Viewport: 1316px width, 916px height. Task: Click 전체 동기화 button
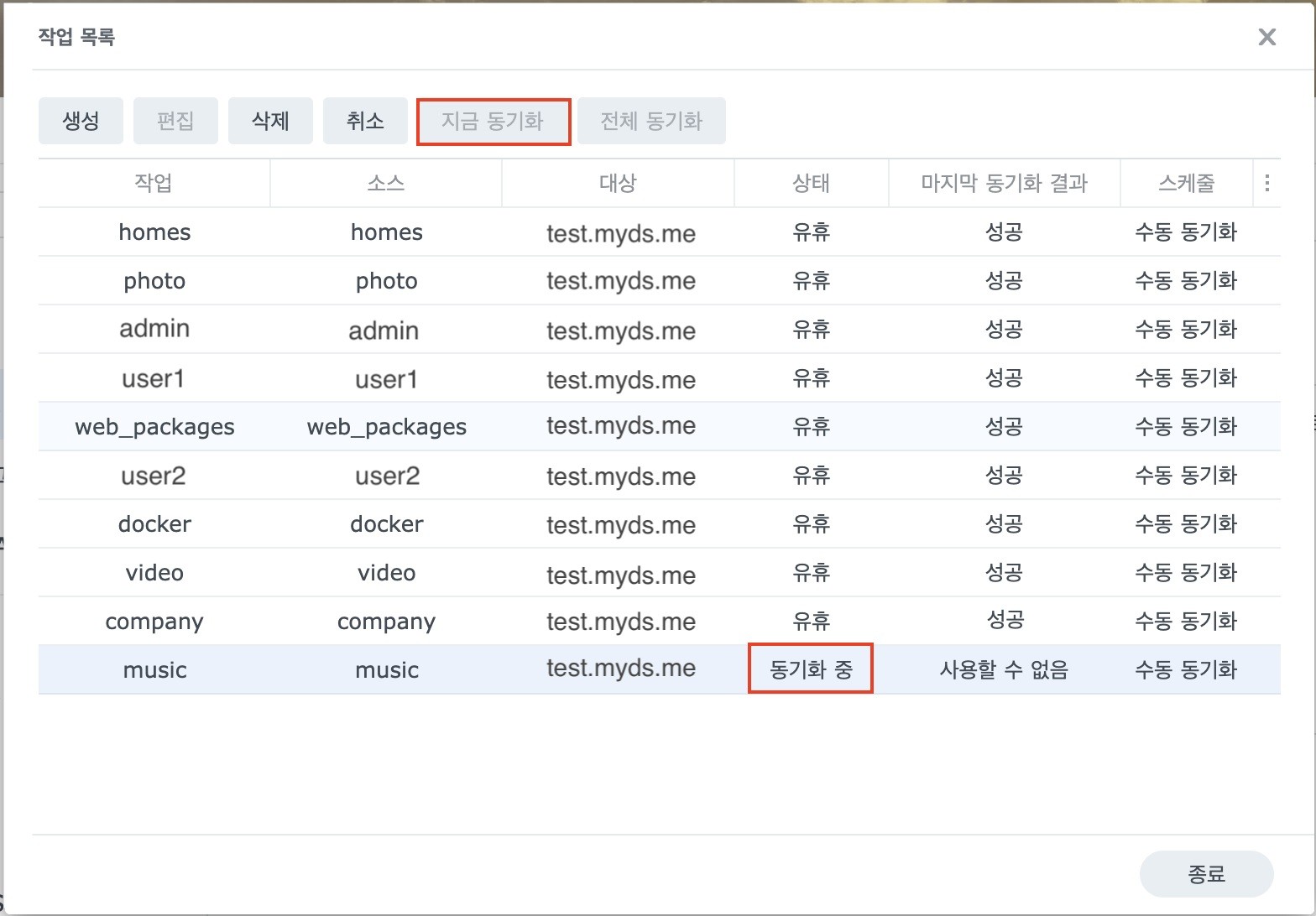pyautogui.click(x=651, y=121)
